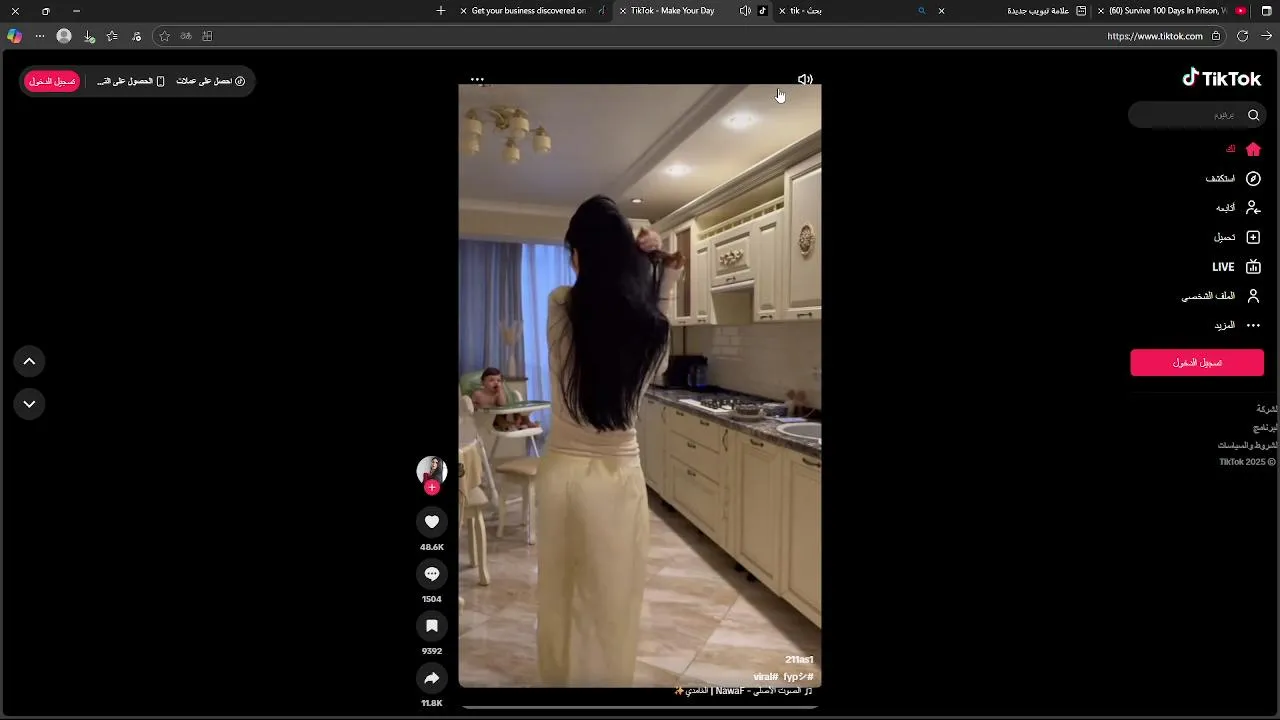Open the video three-dot options menu
This screenshot has width=1280, height=720.
477,79
